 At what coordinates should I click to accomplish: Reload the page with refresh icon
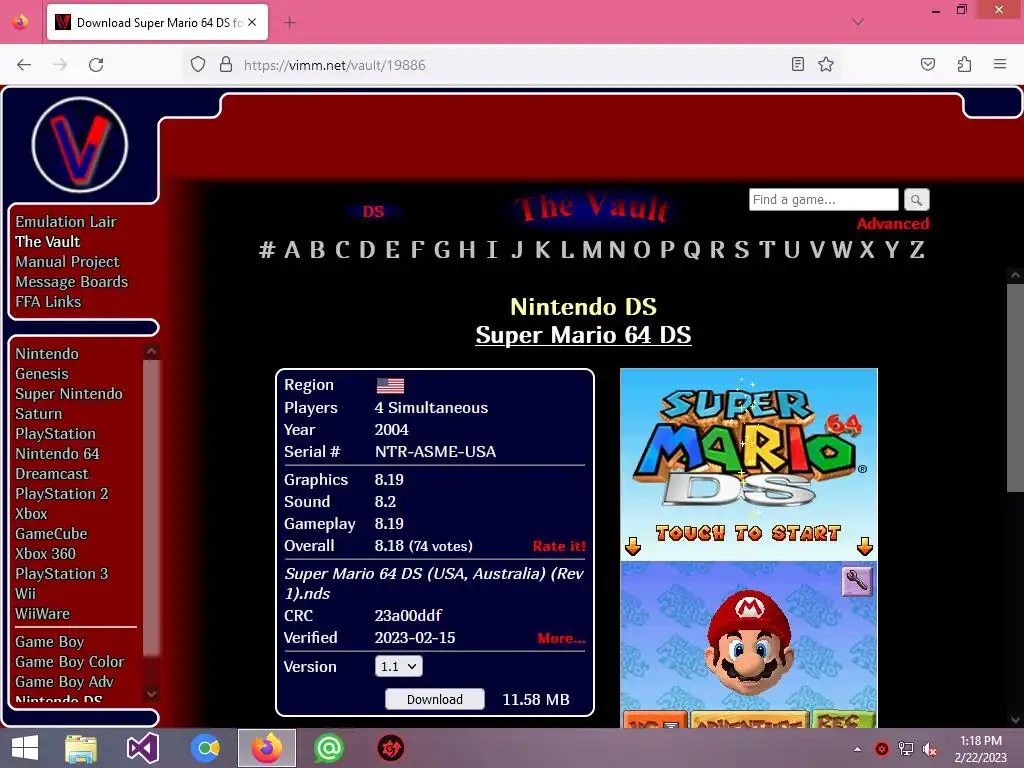(96, 65)
